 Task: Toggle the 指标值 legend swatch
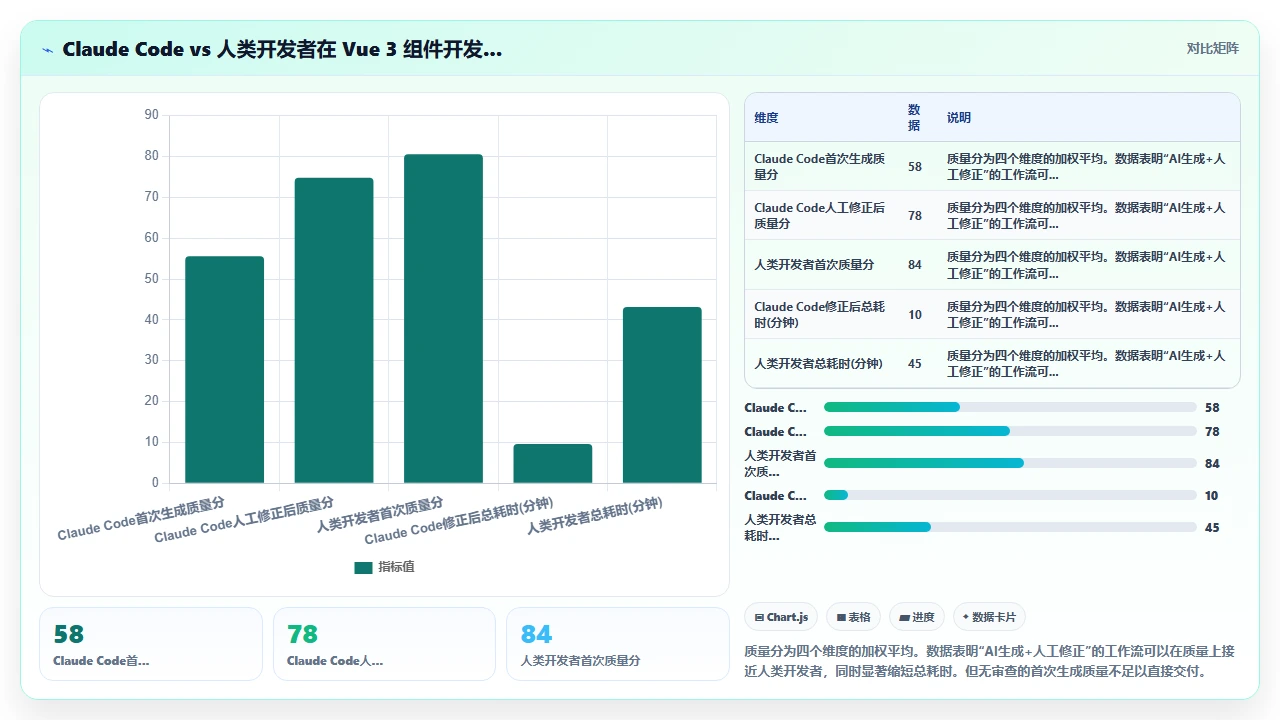pos(363,567)
